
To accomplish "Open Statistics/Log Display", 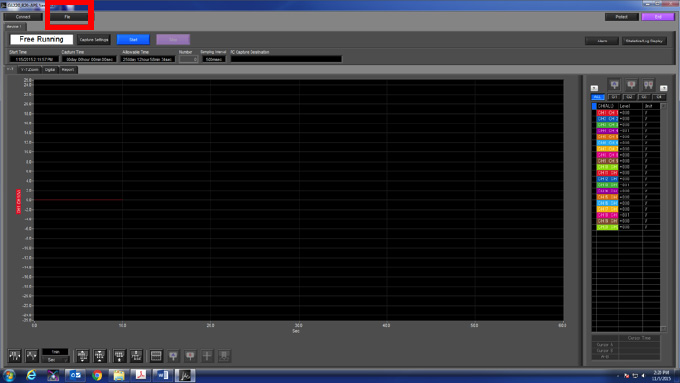I will click(x=644, y=41).
